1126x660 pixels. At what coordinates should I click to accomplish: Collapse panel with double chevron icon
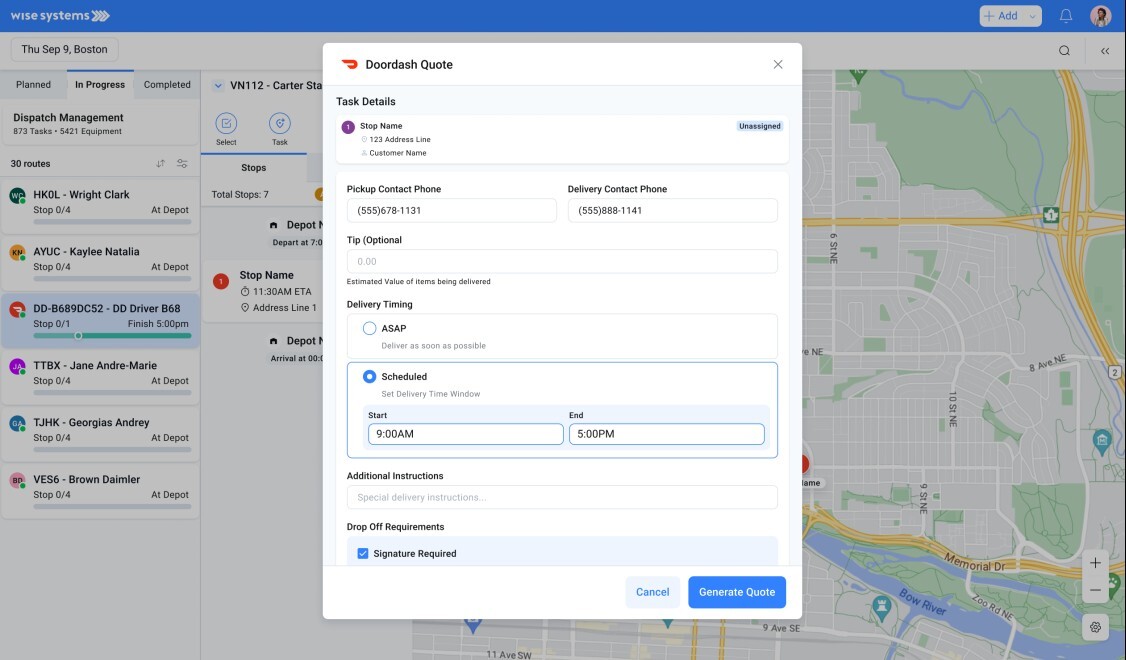click(x=1104, y=50)
